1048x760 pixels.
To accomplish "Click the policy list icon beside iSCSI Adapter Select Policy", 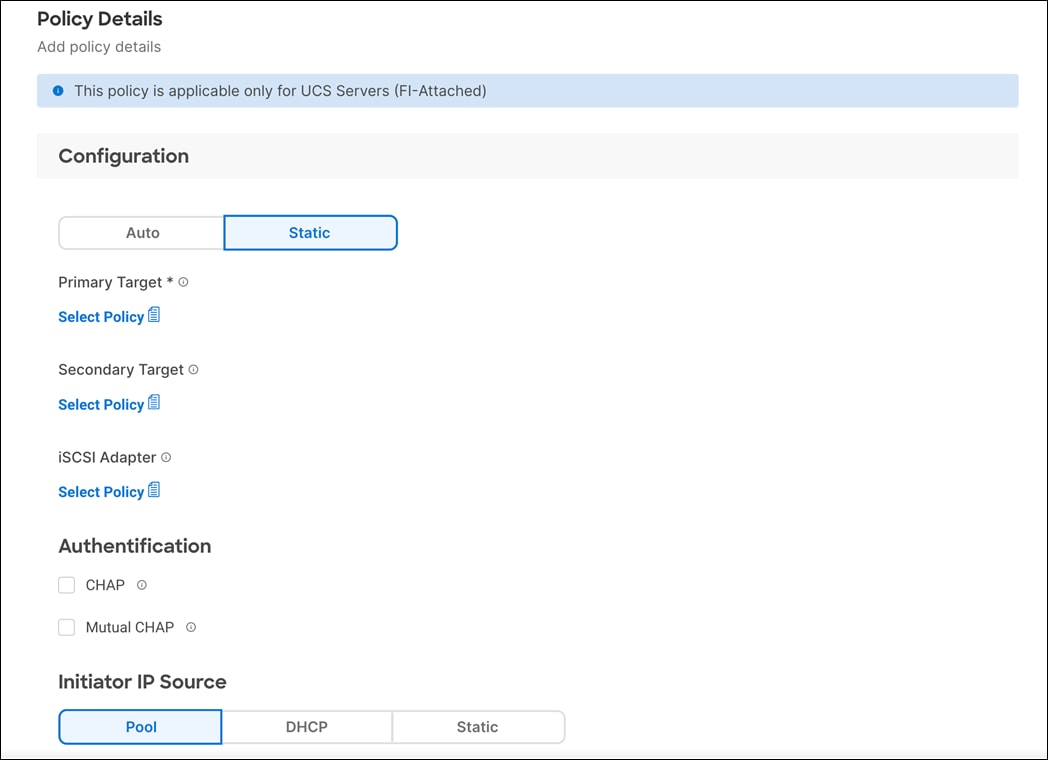I will tap(156, 489).
